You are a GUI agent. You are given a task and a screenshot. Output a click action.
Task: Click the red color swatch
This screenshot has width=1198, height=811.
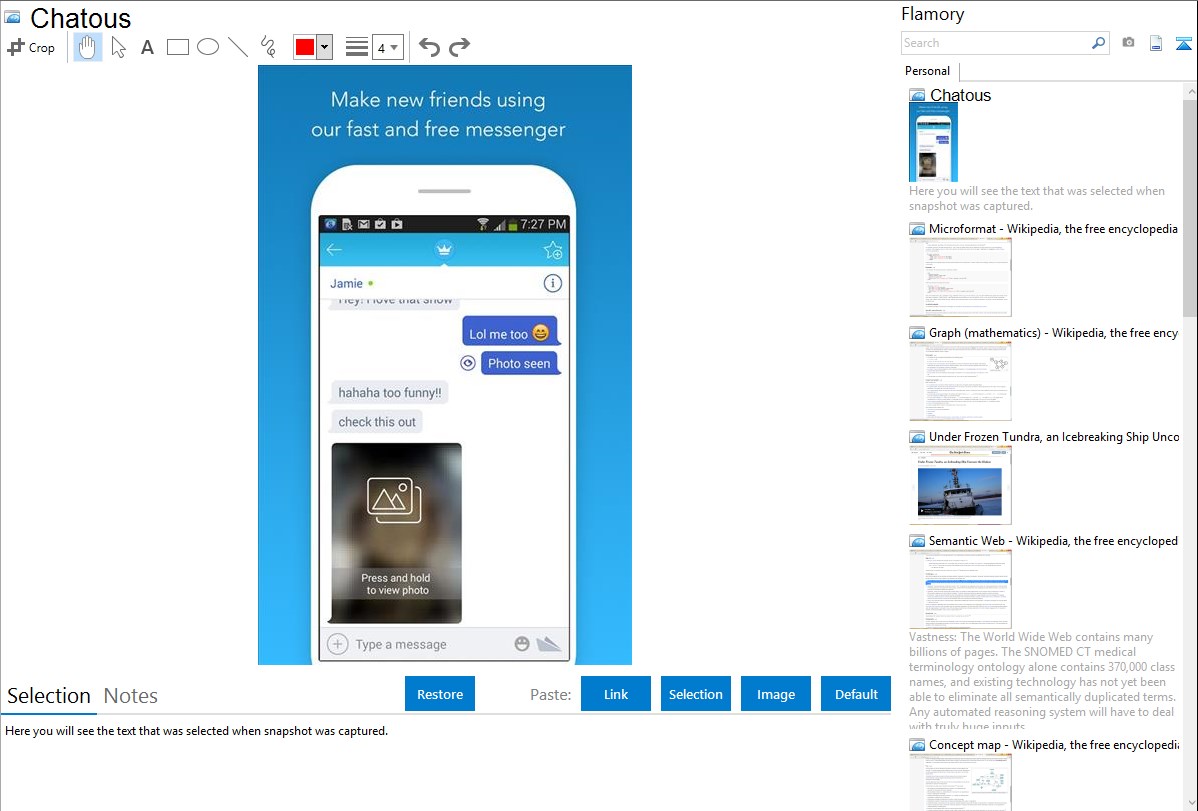[x=305, y=47]
